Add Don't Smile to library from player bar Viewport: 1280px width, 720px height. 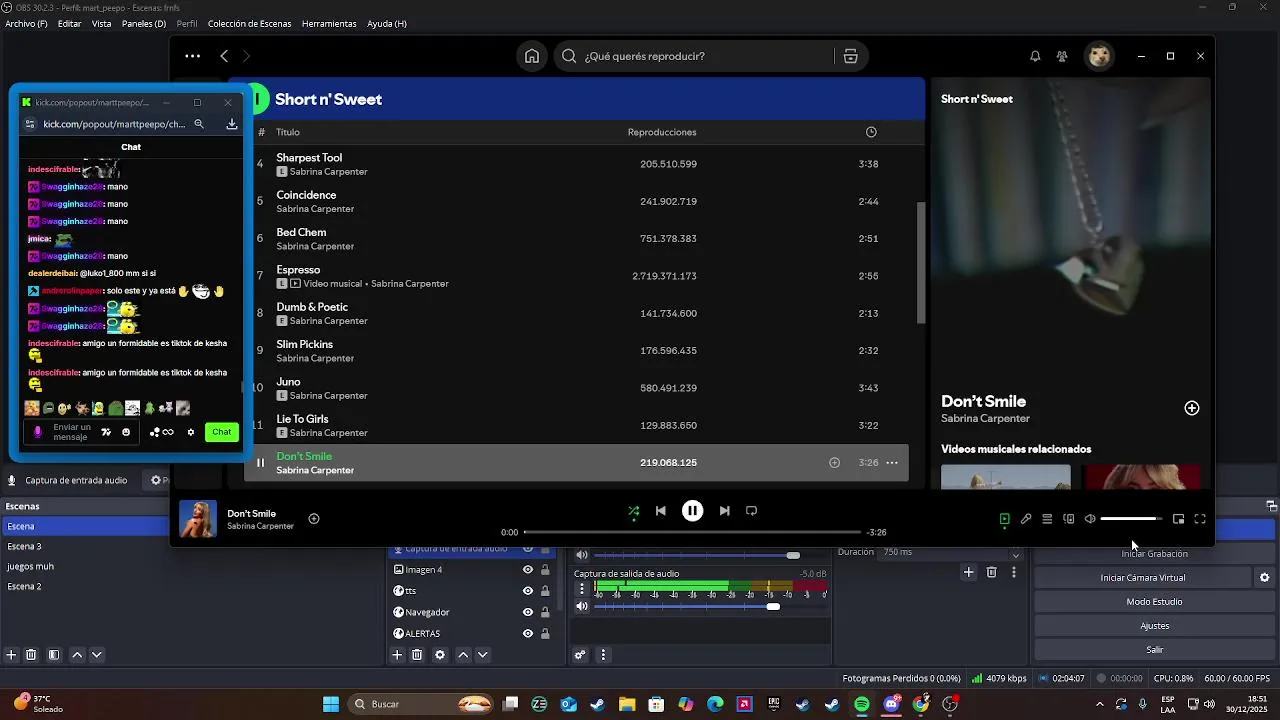pyautogui.click(x=314, y=518)
